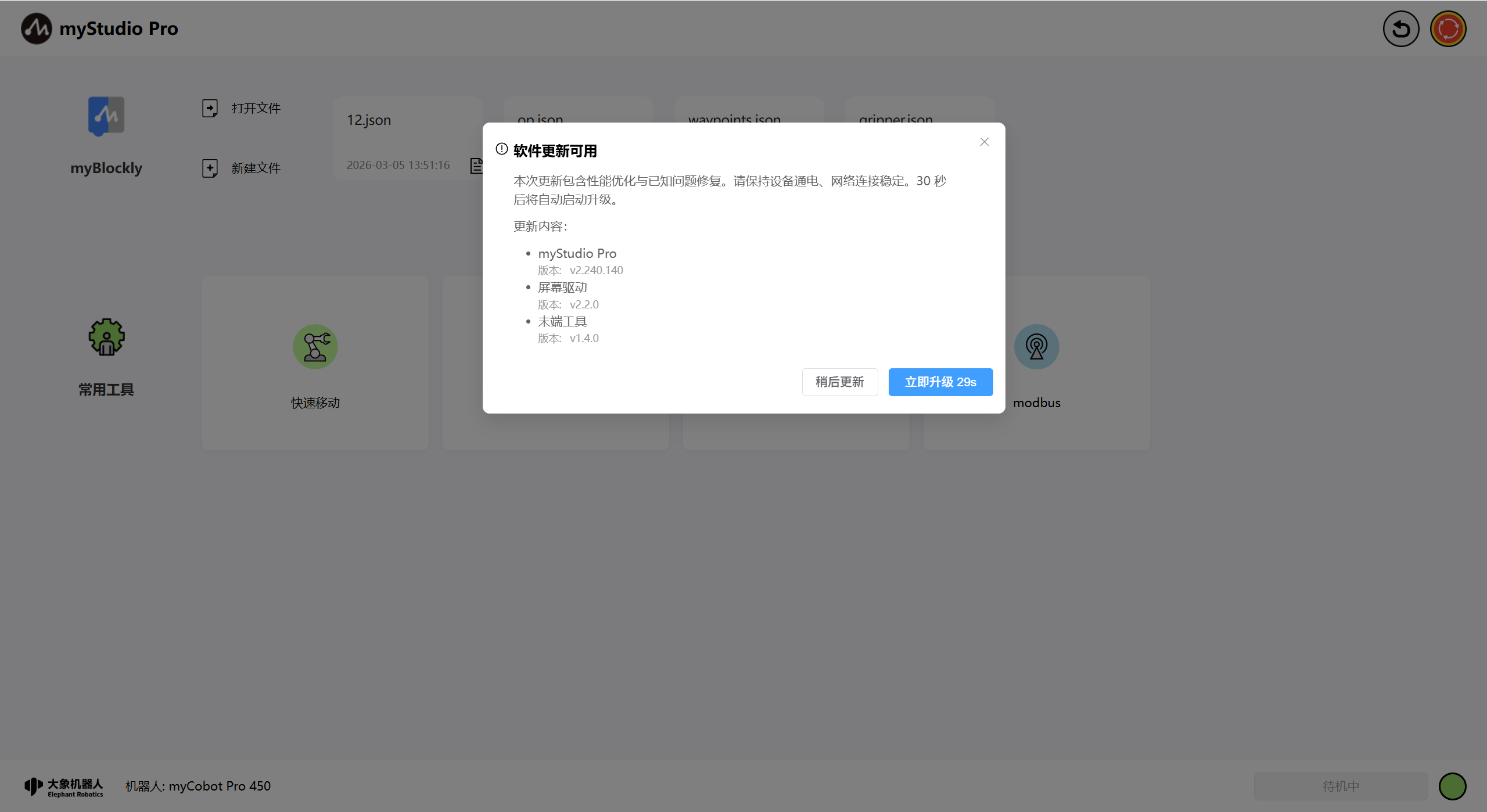Click the back arrow icon top right
Image resolution: width=1487 pixels, height=812 pixels.
tap(1400, 28)
